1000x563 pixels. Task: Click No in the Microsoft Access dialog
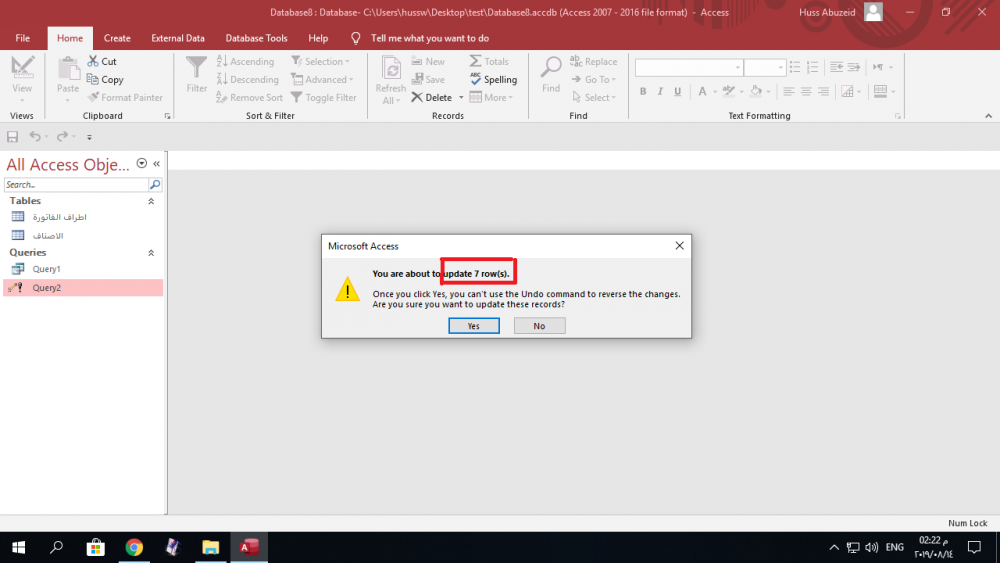coord(540,326)
